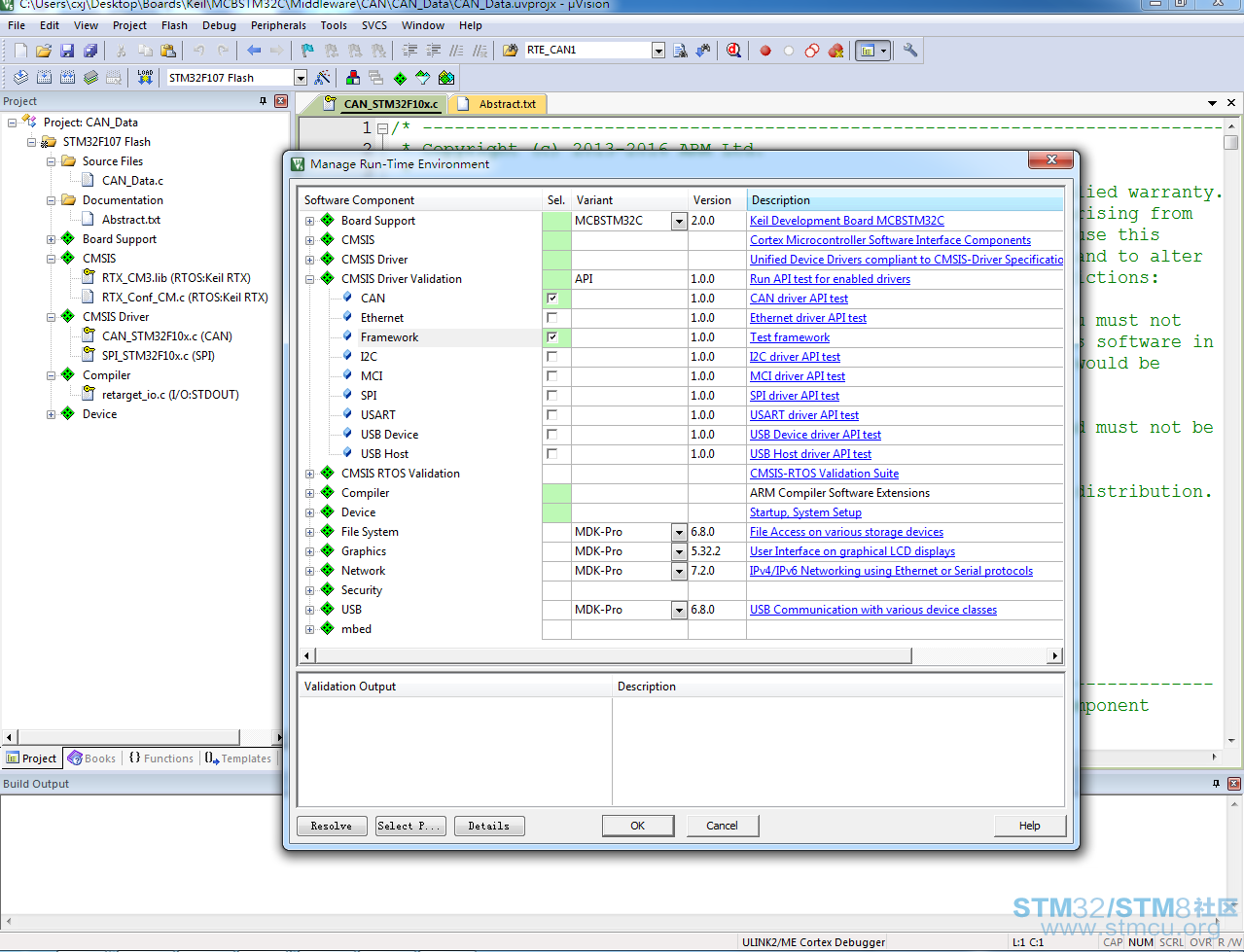This screenshot has width=1244, height=952.
Task: Enable the I2C component checkbox
Action: pyautogui.click(x=552, y=357)
